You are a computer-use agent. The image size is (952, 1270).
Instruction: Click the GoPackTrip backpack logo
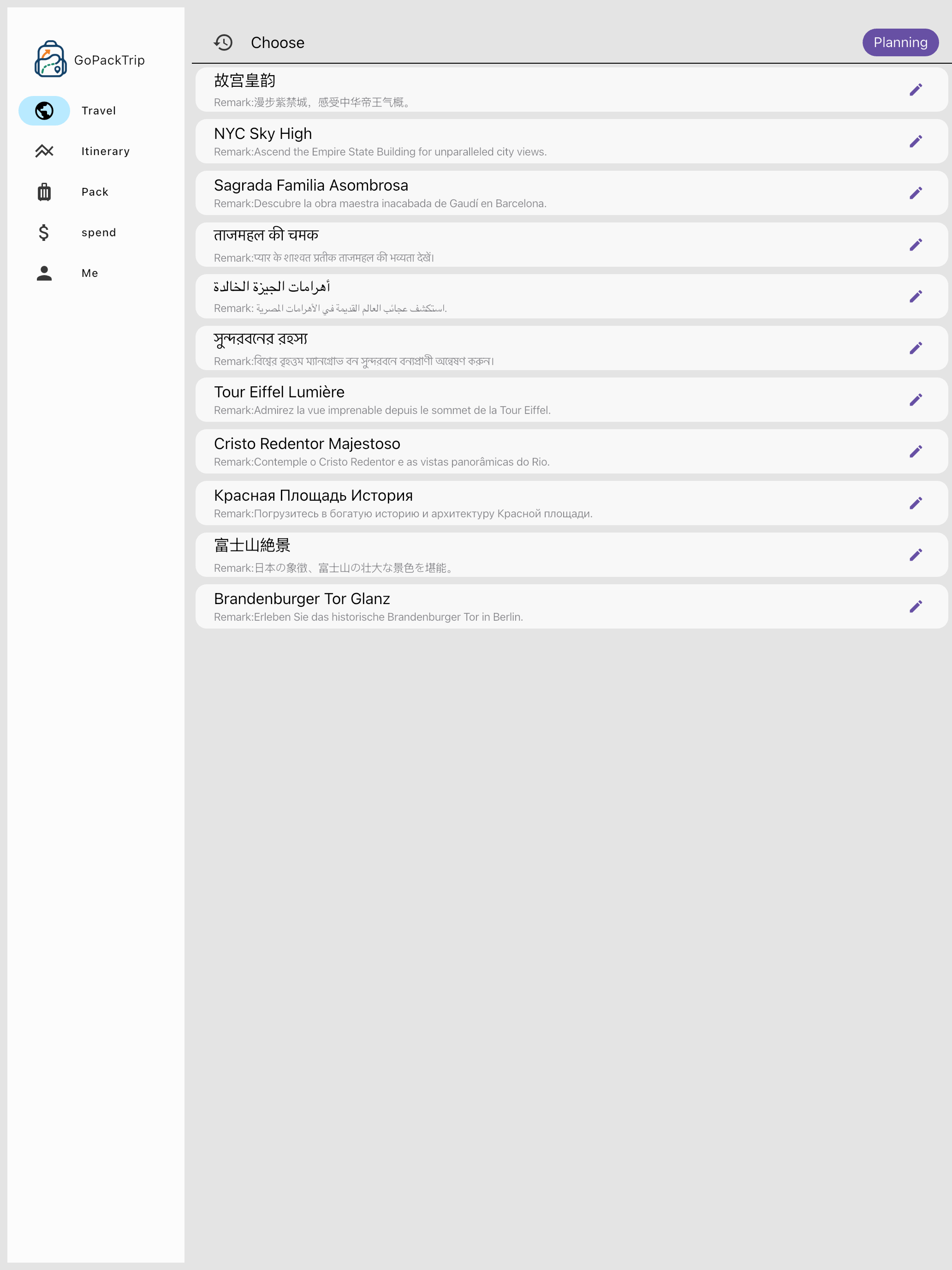(x=50, y=59)
